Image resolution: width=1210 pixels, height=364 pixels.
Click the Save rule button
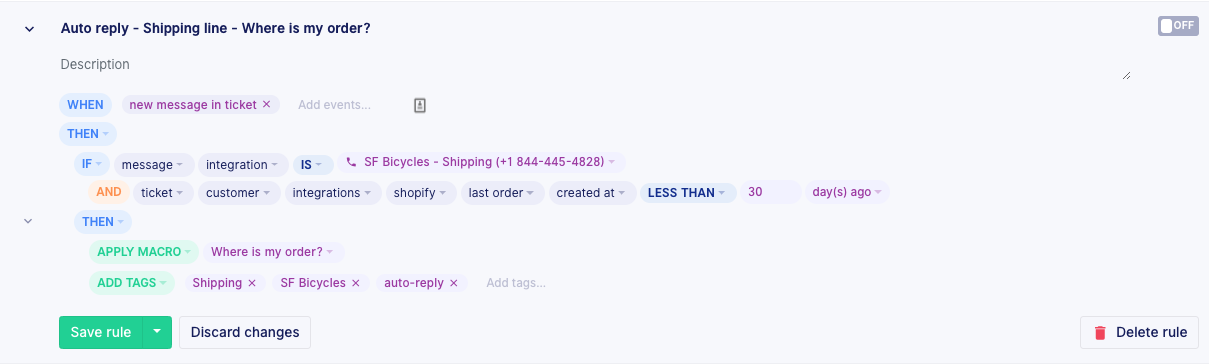pyautogui.click(x=101, y=333)
